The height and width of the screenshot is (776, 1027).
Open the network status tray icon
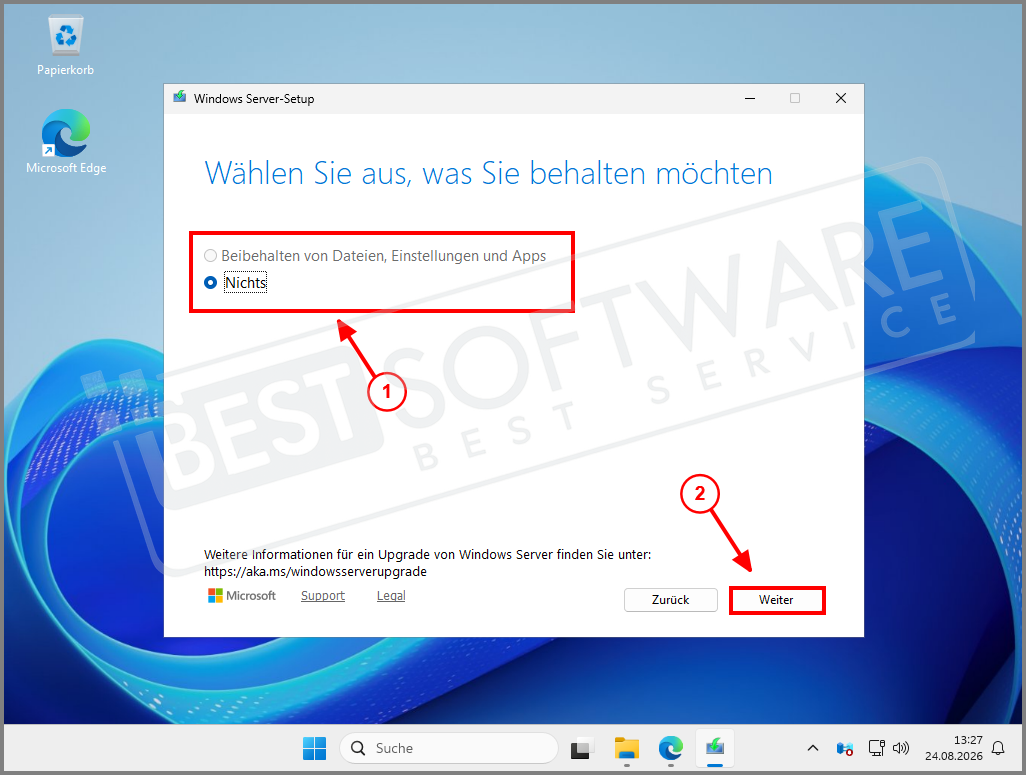point(876,748)
